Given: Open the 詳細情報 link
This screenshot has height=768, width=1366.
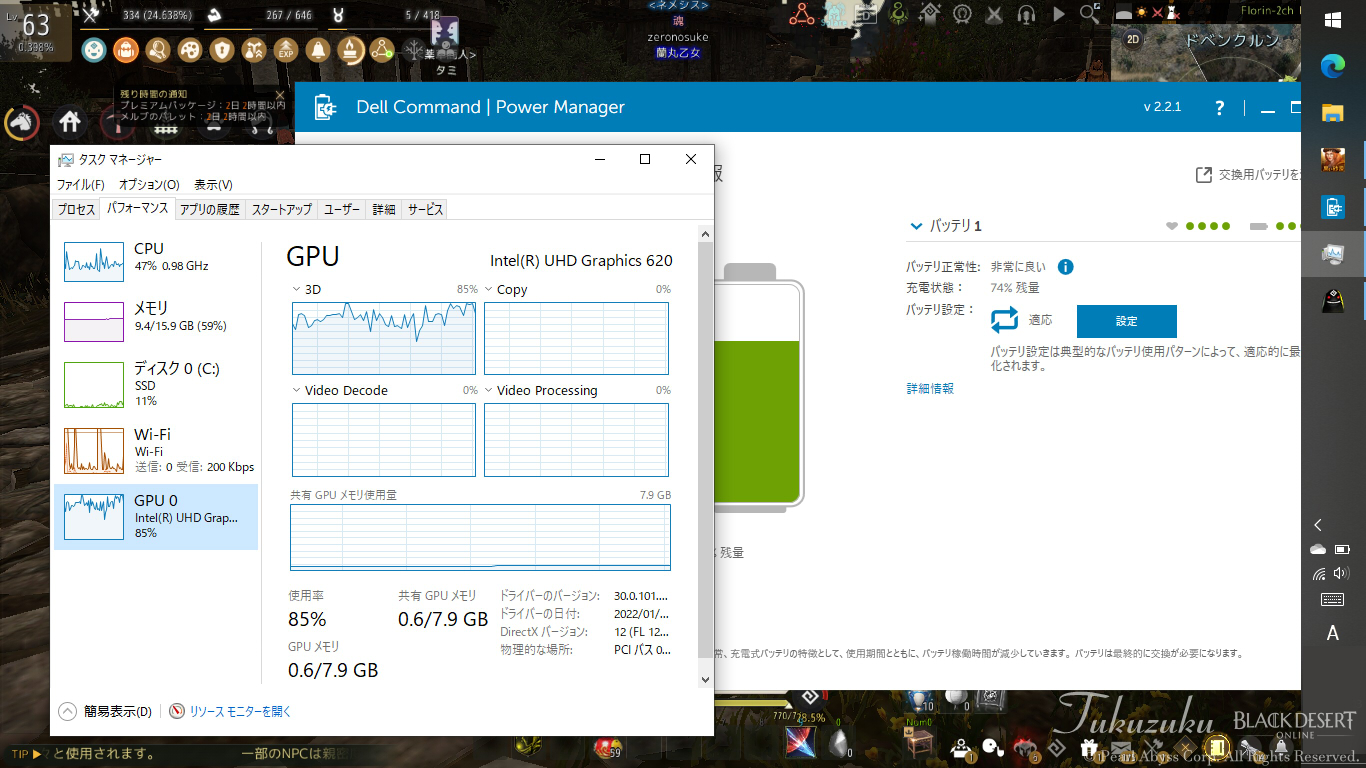Looking at the screenshot, I should click(930, 388).
